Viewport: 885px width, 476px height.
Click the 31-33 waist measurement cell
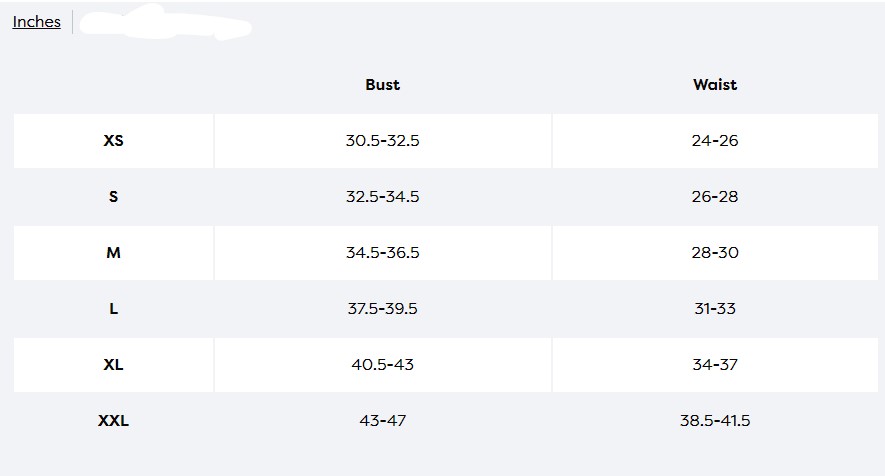pyautogui.click(x=714, y=309)
